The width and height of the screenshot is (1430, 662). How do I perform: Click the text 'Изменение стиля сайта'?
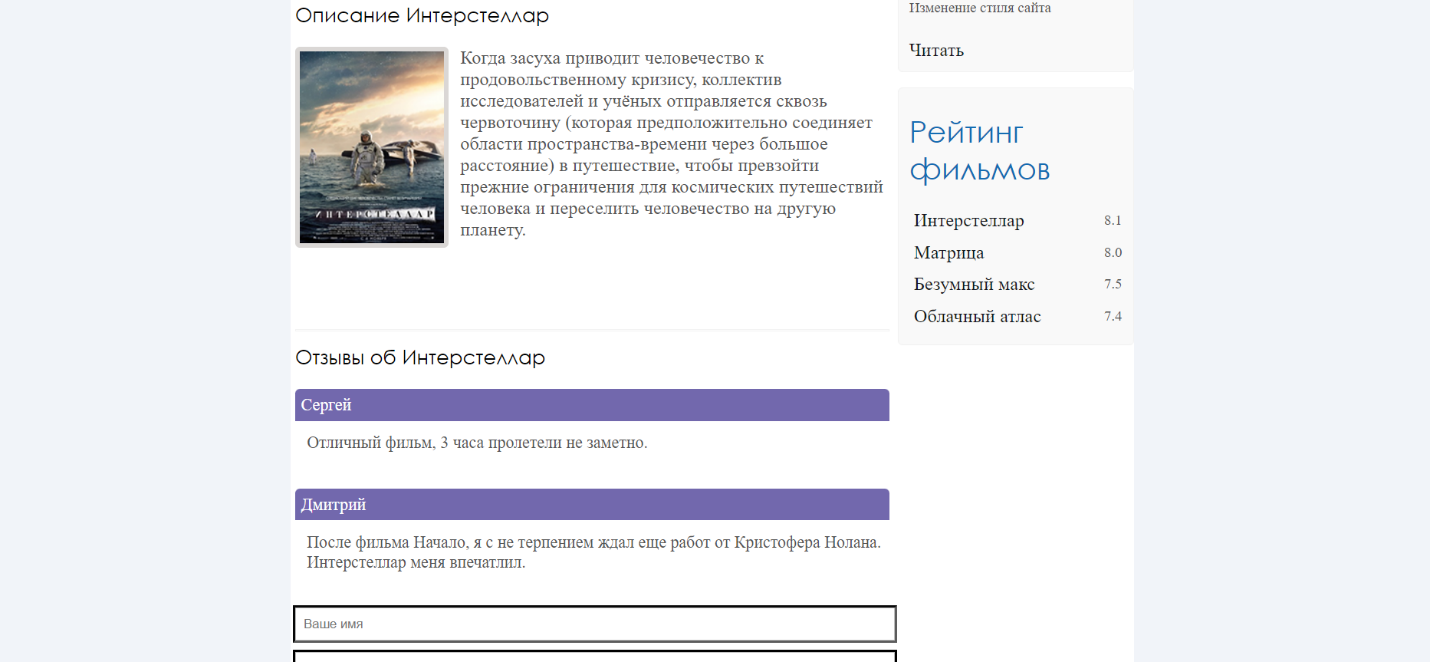coord(980,8)
